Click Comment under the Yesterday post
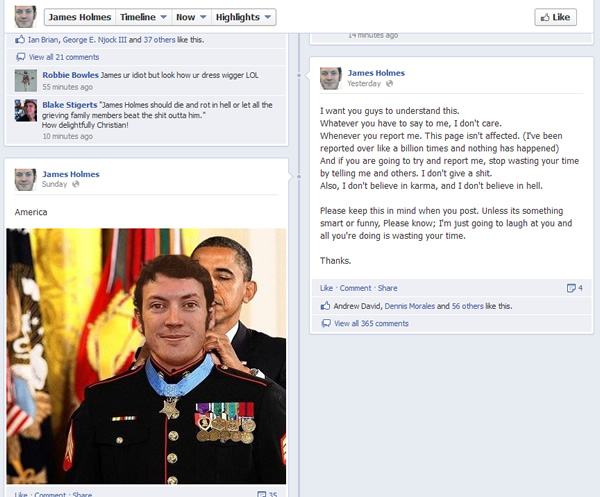The image size is (600, 497). point(355,288)
